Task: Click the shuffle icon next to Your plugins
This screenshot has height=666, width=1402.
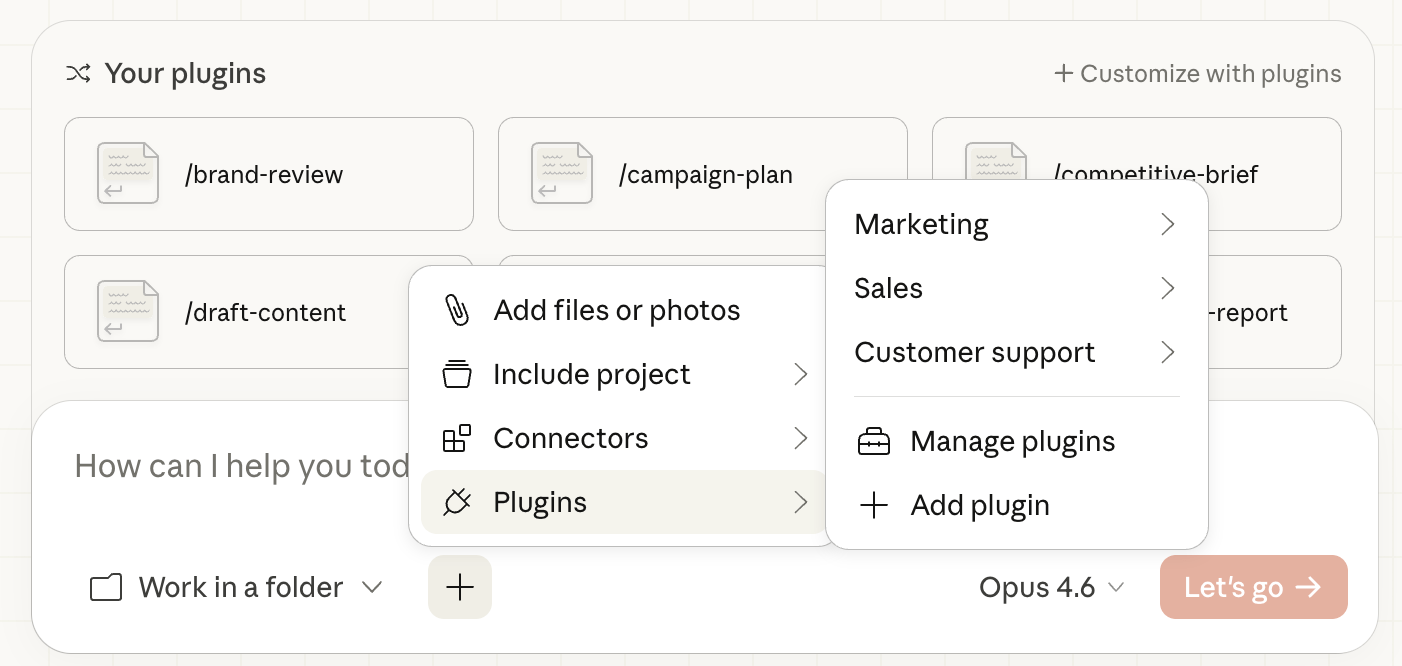Action: pos(78,73)
